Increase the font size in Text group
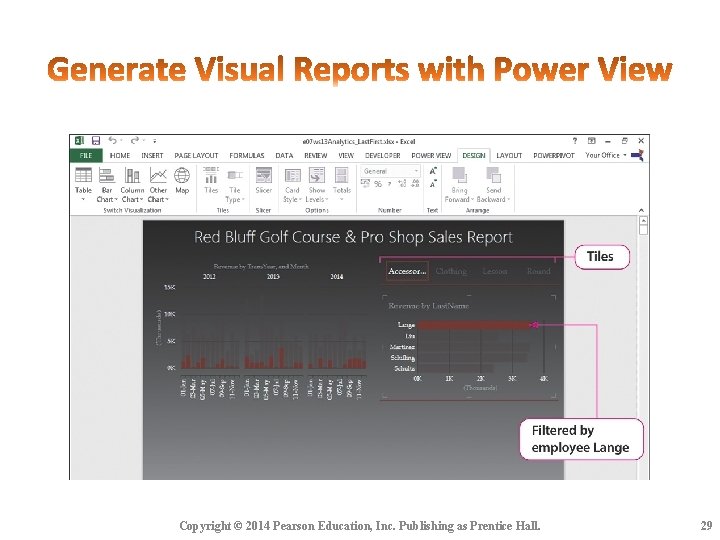This screenshot has width=720, height=540. pos(433,171)
